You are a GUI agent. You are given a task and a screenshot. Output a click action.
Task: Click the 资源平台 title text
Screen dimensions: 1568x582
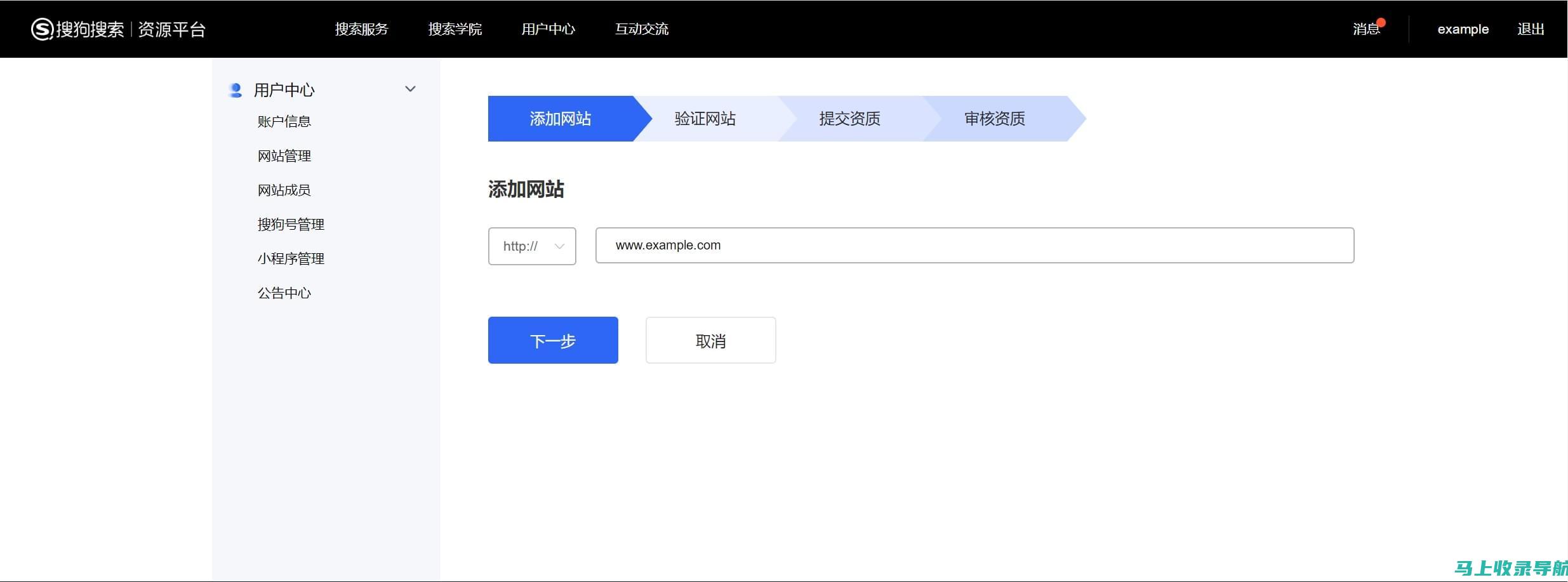point(171,29)
